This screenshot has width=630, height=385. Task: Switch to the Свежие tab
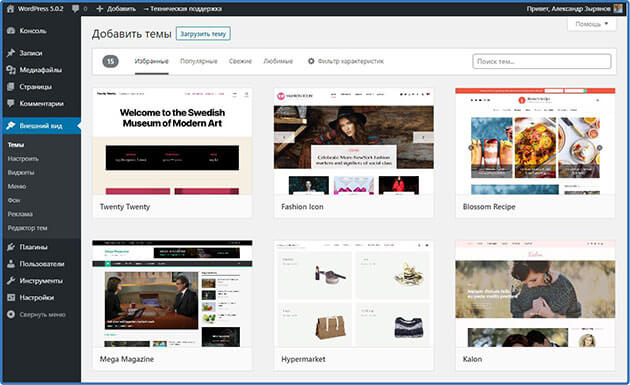[240, 61]
